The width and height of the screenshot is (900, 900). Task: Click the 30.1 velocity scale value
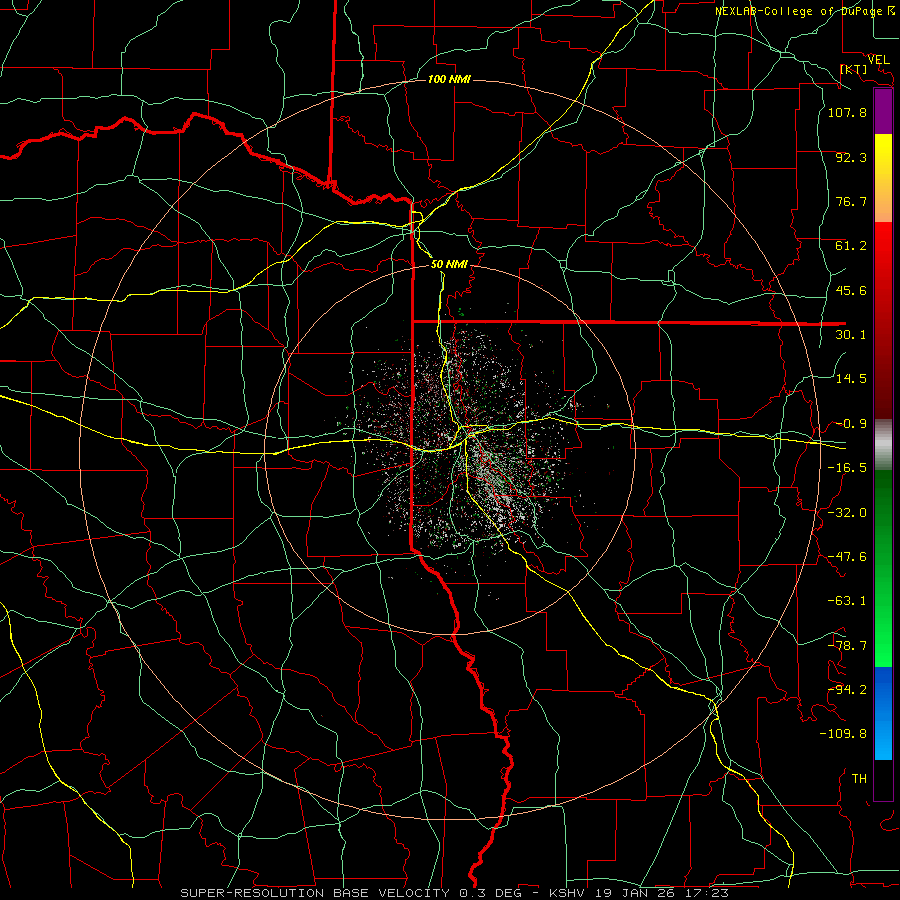point(851,335)
